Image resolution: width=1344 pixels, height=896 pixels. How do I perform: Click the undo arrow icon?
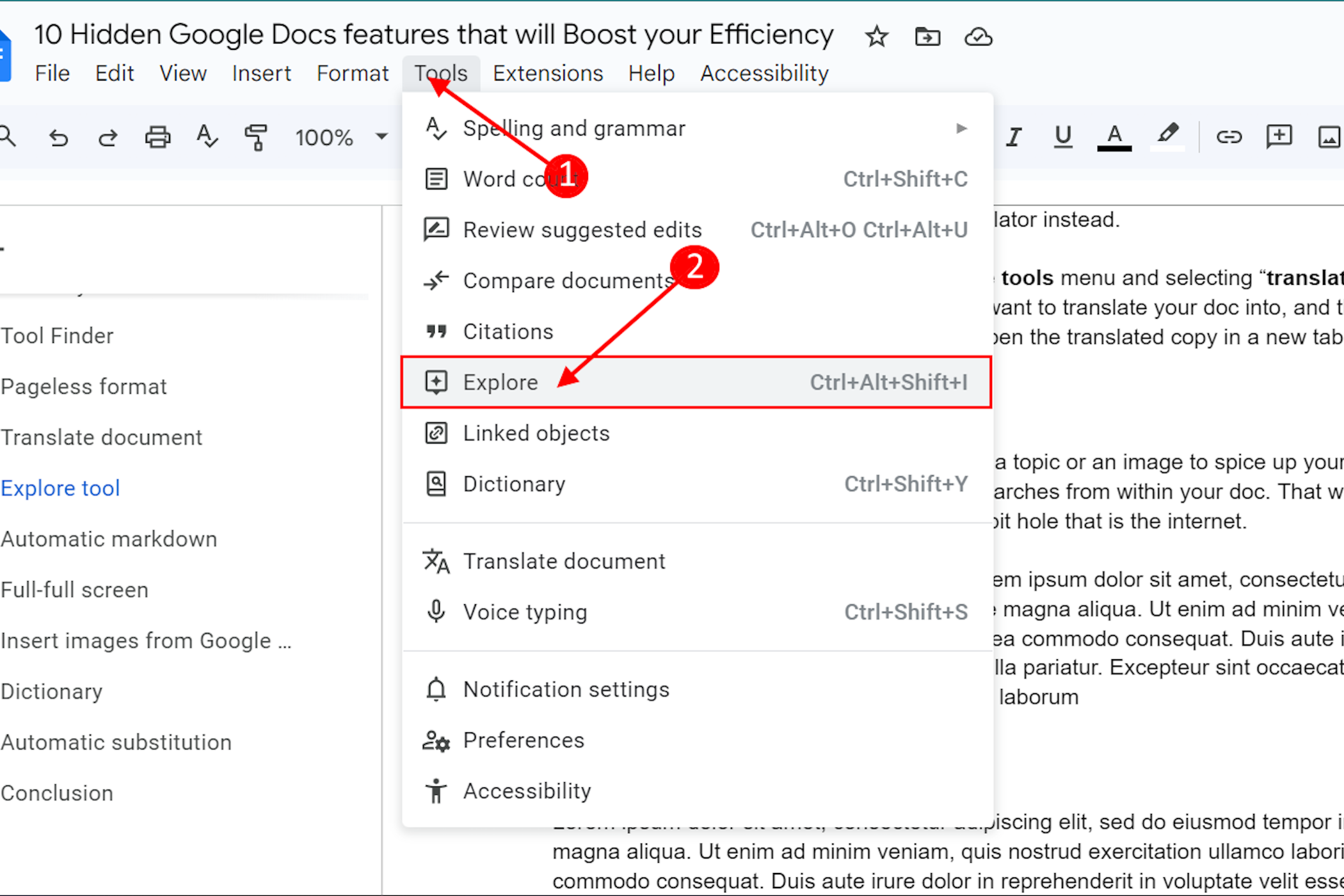[x=58, y=138]
